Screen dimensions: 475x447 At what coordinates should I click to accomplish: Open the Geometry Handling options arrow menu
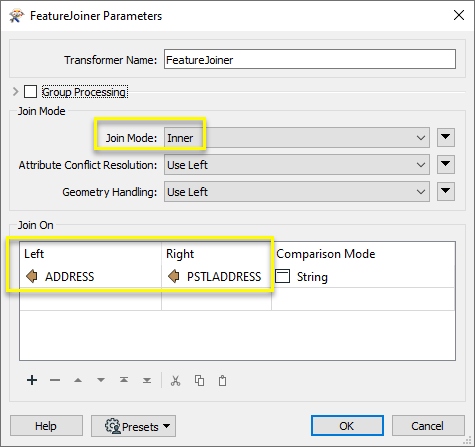tap(446, 191)
